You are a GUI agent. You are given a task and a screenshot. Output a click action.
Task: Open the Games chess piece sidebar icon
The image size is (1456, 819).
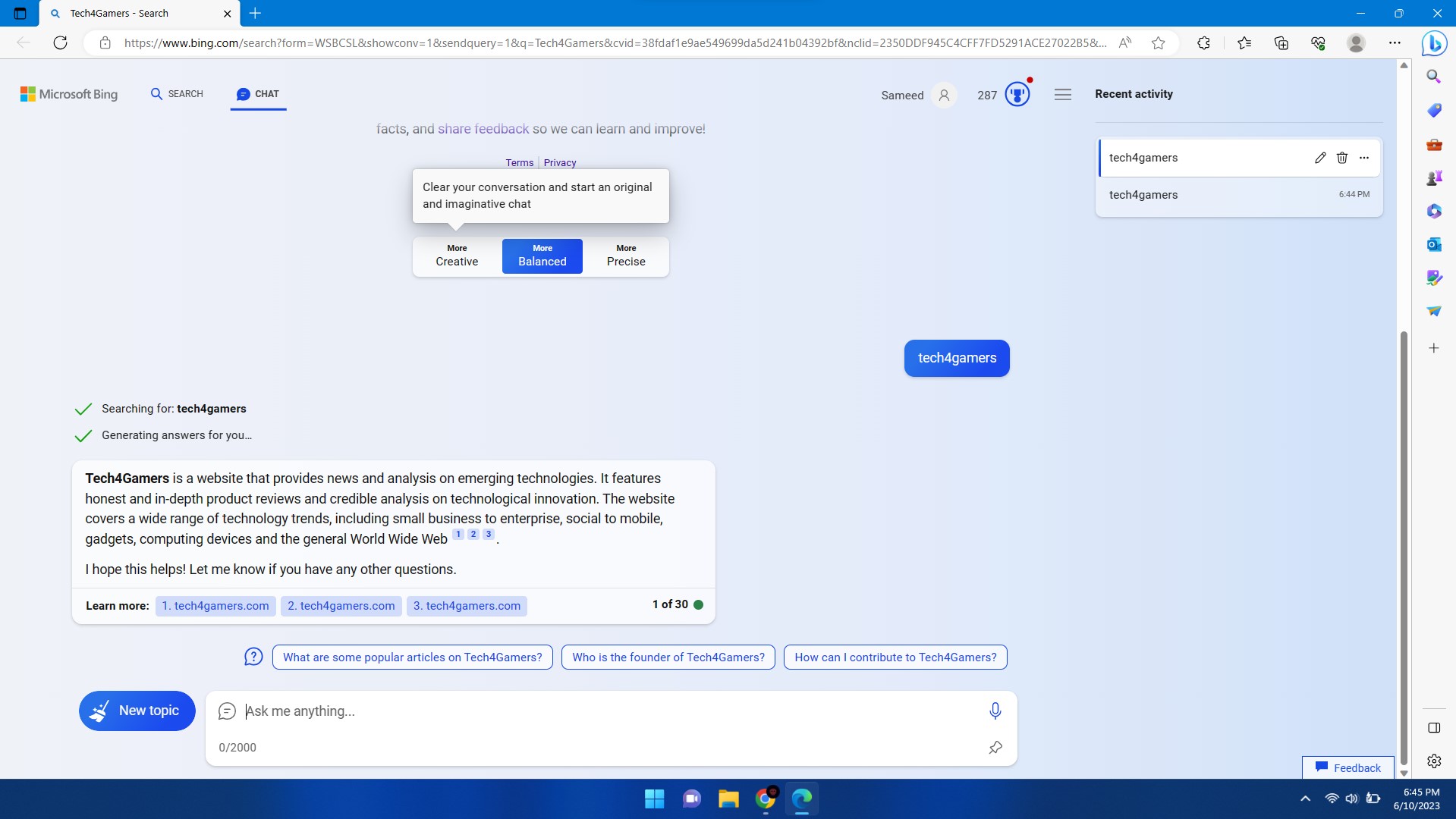(x=1433, y=177)
